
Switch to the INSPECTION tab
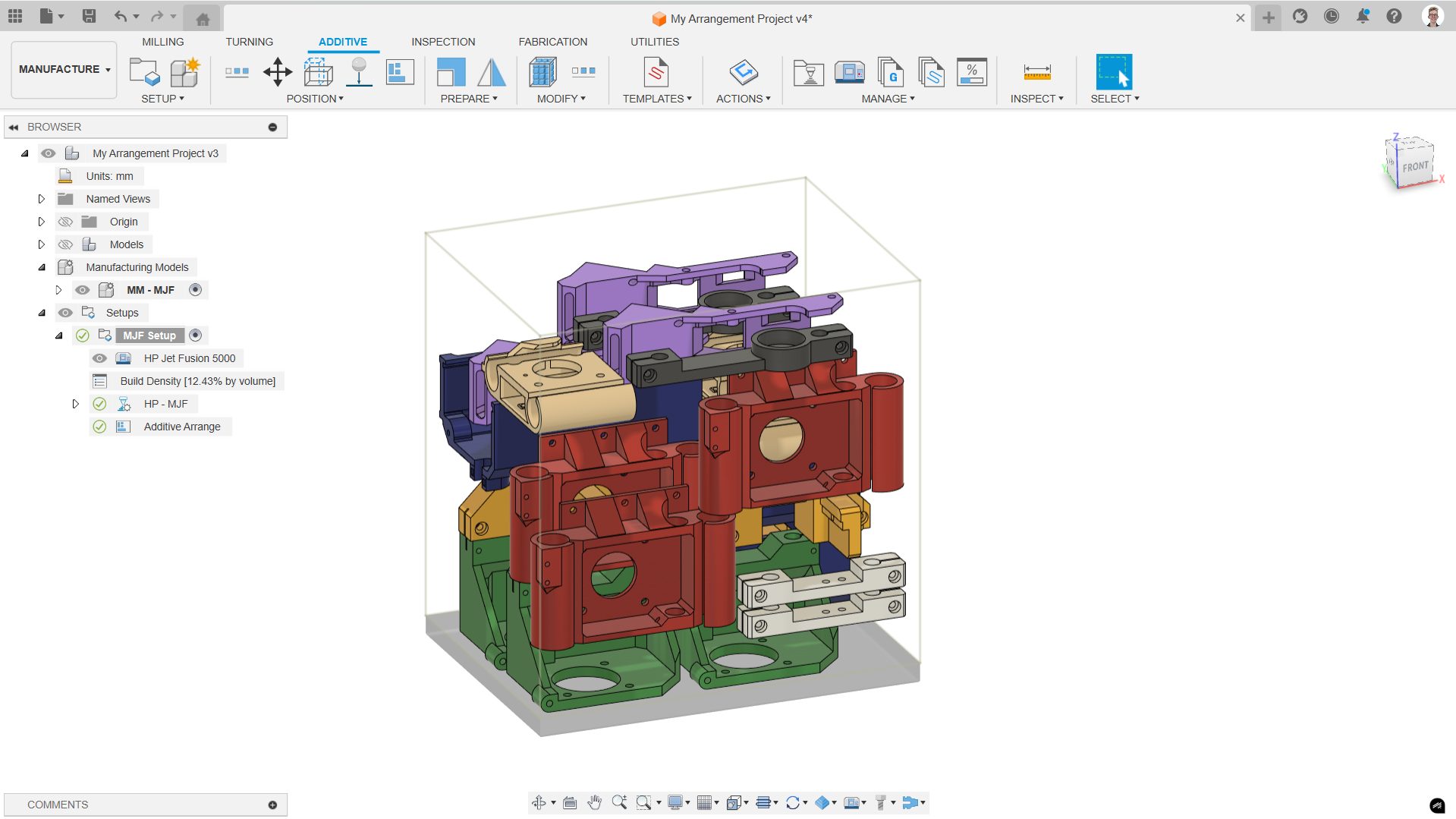coord(443,42)
